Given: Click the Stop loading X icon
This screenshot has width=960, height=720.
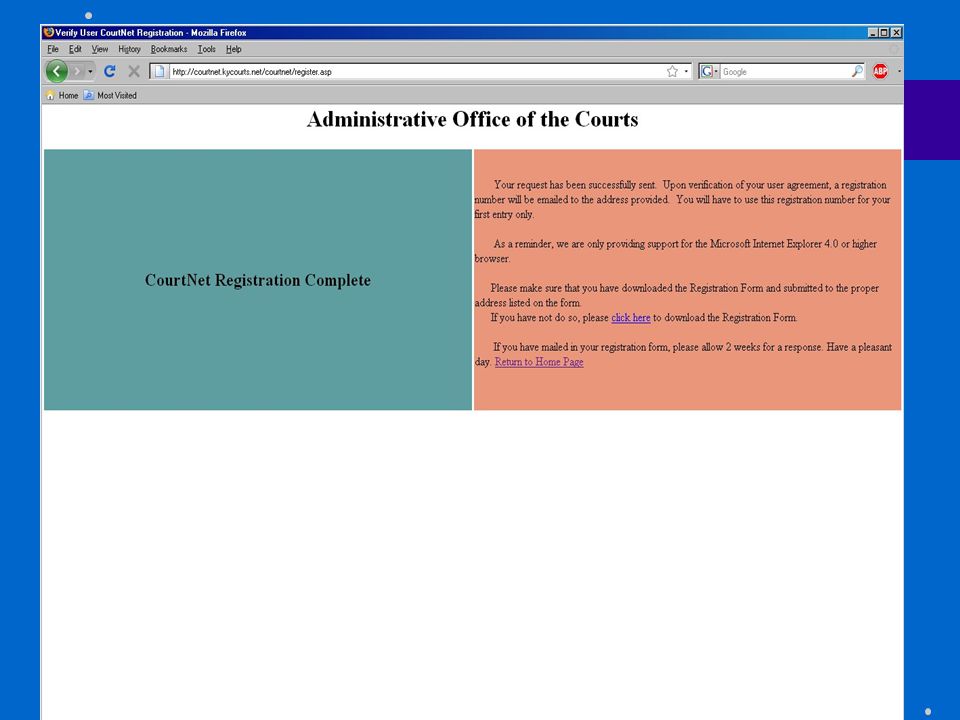Looking at the screenshot, I should tap(133, 72).
